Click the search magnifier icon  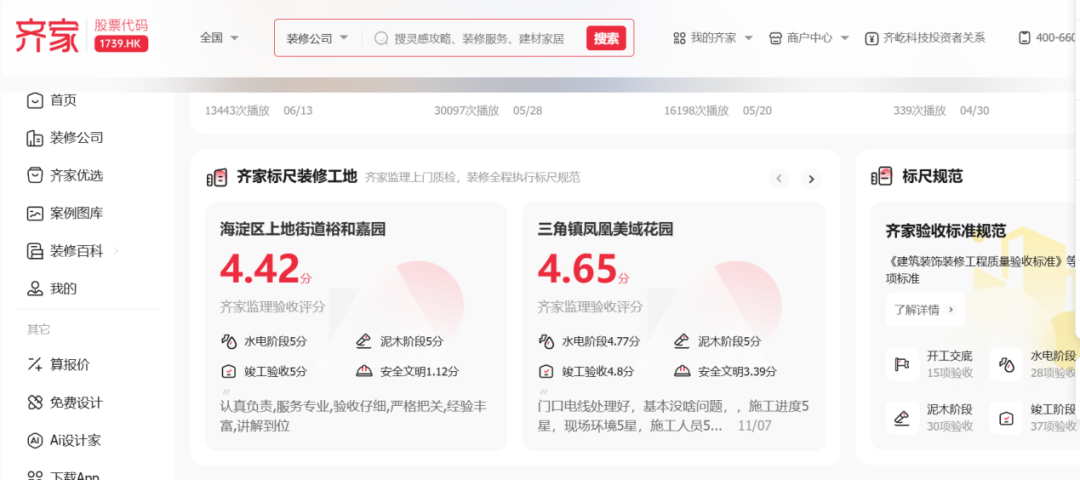click(x=381, y=38)
